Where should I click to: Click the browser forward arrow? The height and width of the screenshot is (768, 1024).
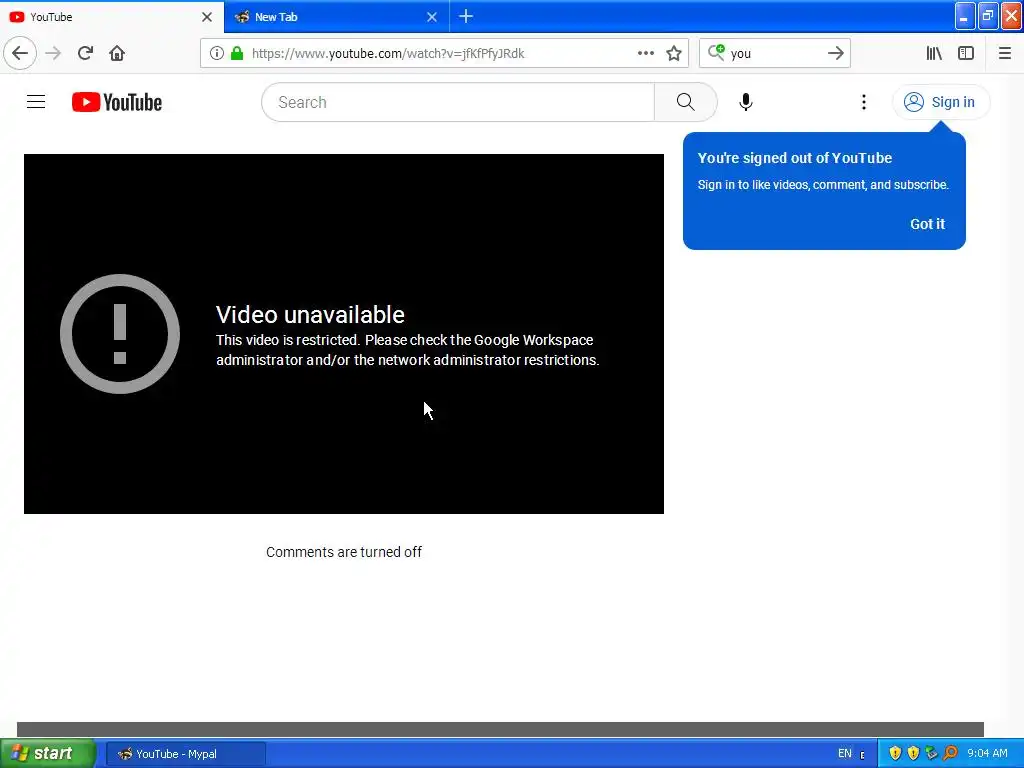click(53, 54)
